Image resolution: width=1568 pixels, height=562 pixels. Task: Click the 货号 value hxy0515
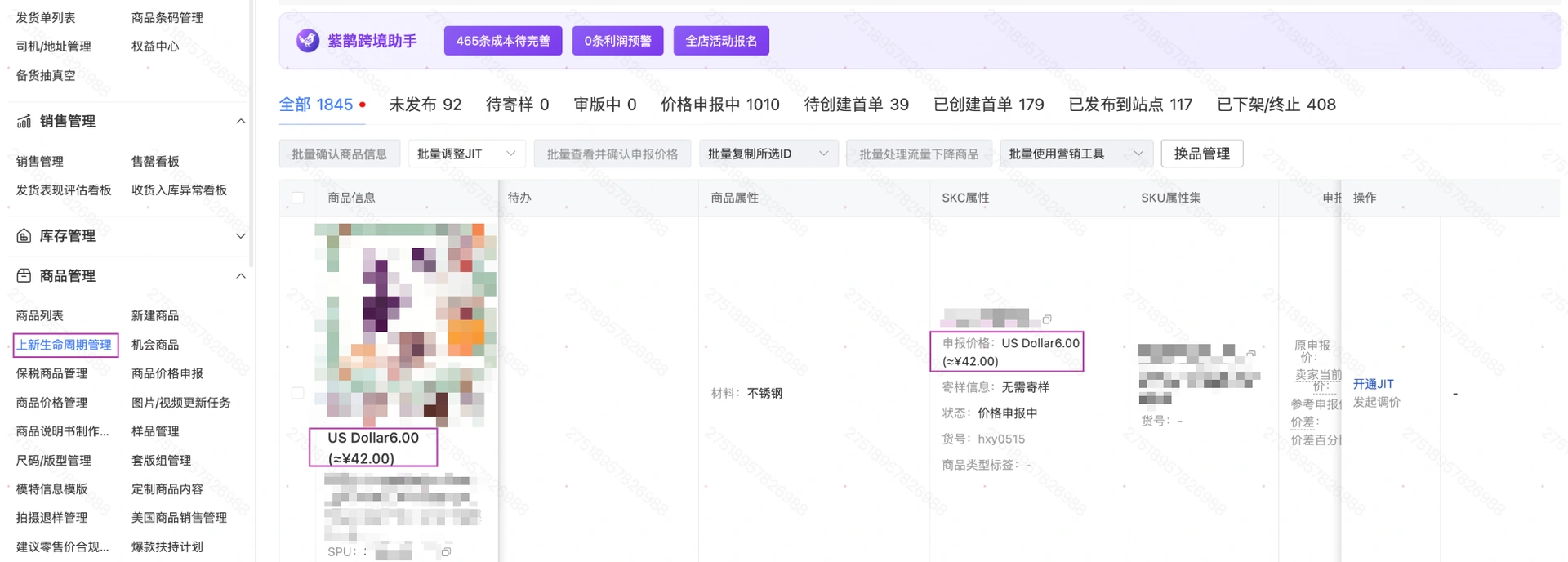(1001, 439)
